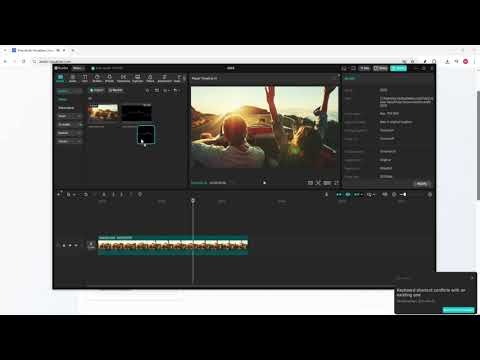Screen dimensions: 480x360
Task: Click the Import button in media panel
Action: point(97,90)
